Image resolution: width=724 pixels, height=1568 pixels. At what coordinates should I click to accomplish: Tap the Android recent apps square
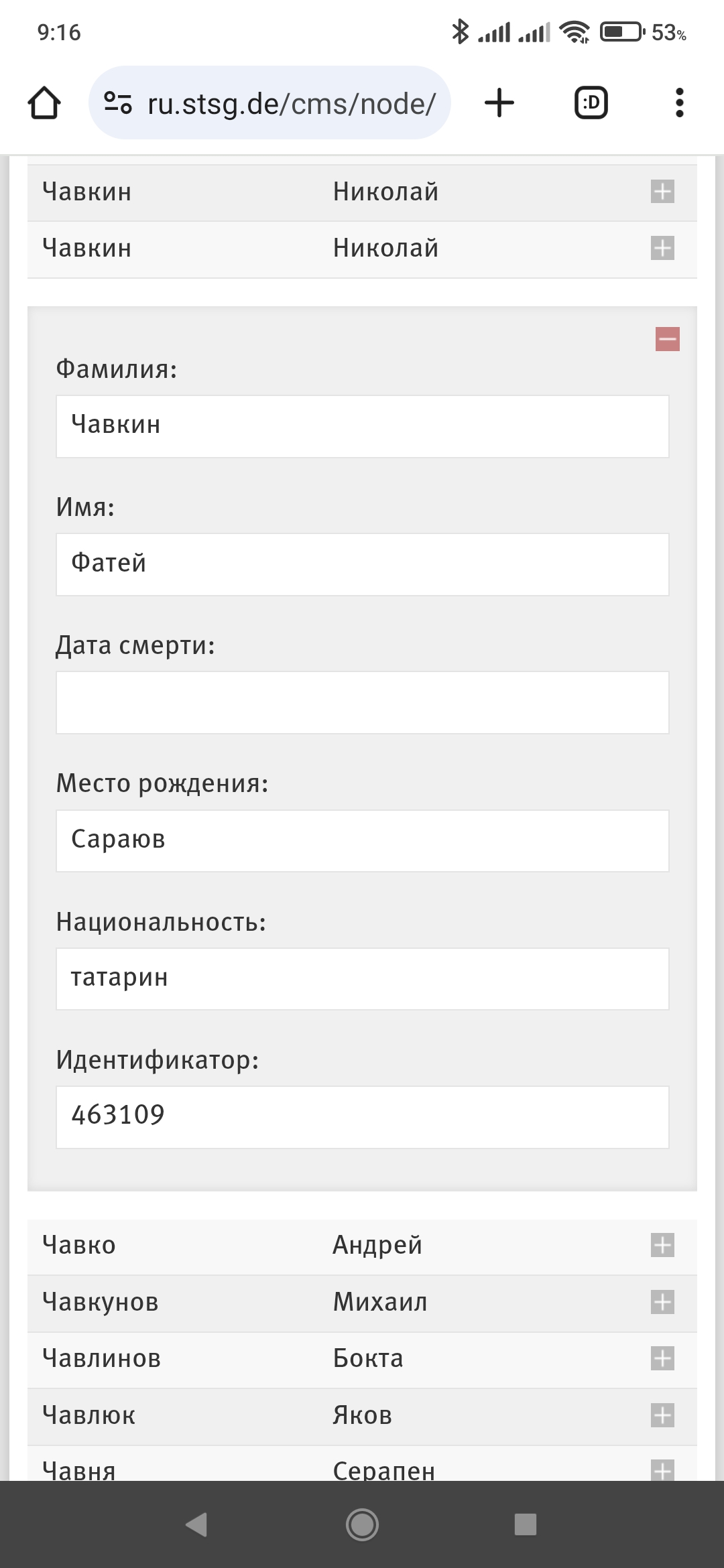(x=526, y=1524)
